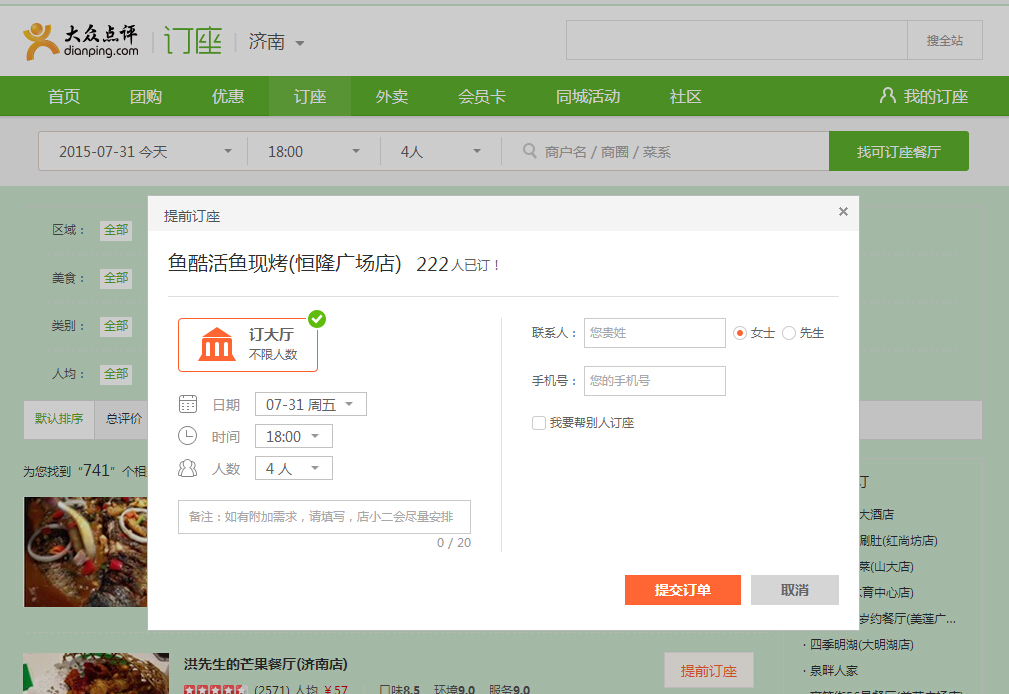Viewport: 1009px width, 694px height.
Task: Click the 商户名 / 商圈 / 菜系 search field
Action: 665,151
